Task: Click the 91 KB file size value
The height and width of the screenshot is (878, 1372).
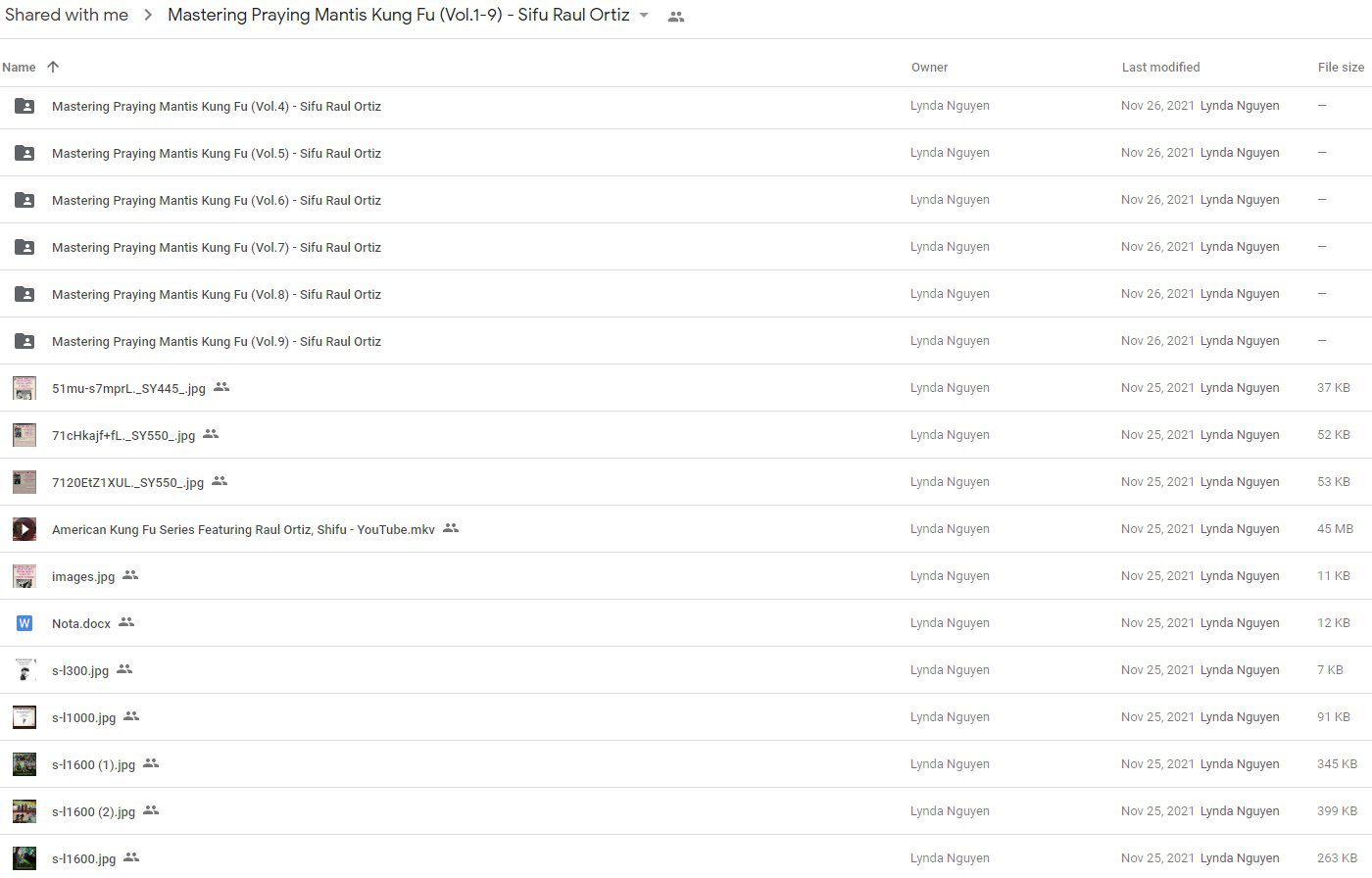Action: tap(1334, 716)
